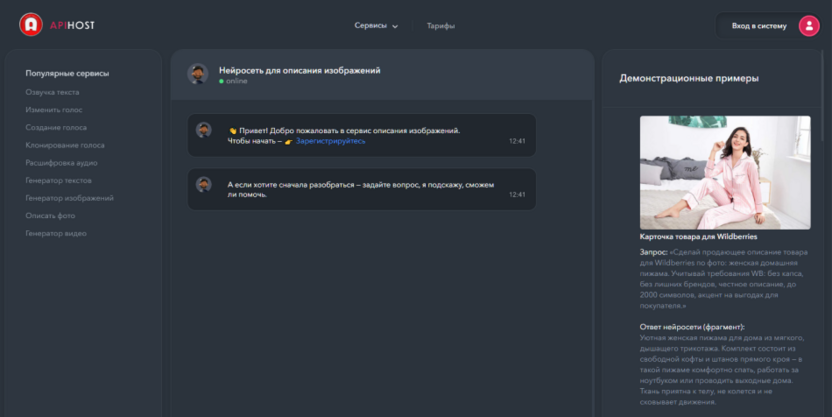The image size is (832, 417).
Task: Click the APIHOST logo icon
Action: click(x=31, y=24)
